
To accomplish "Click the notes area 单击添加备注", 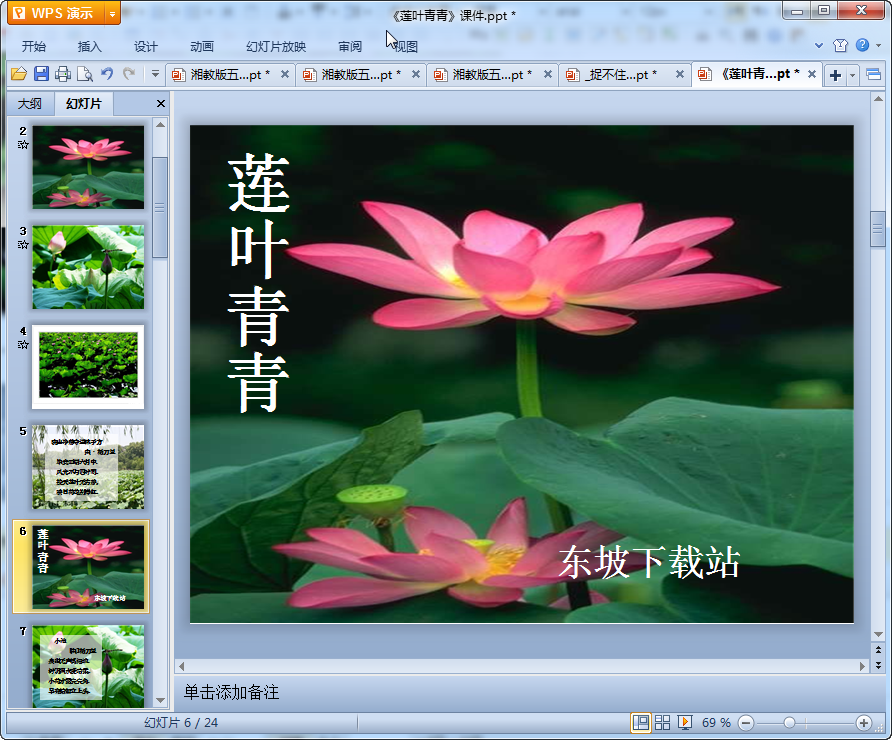I will (231, 692).
